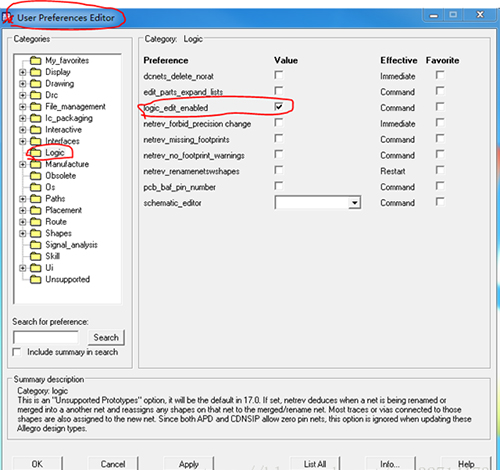Mark netrev_renamenetswshapes as favorite
The width and height of the screenshot is (500, 470).
coord(440,170)
